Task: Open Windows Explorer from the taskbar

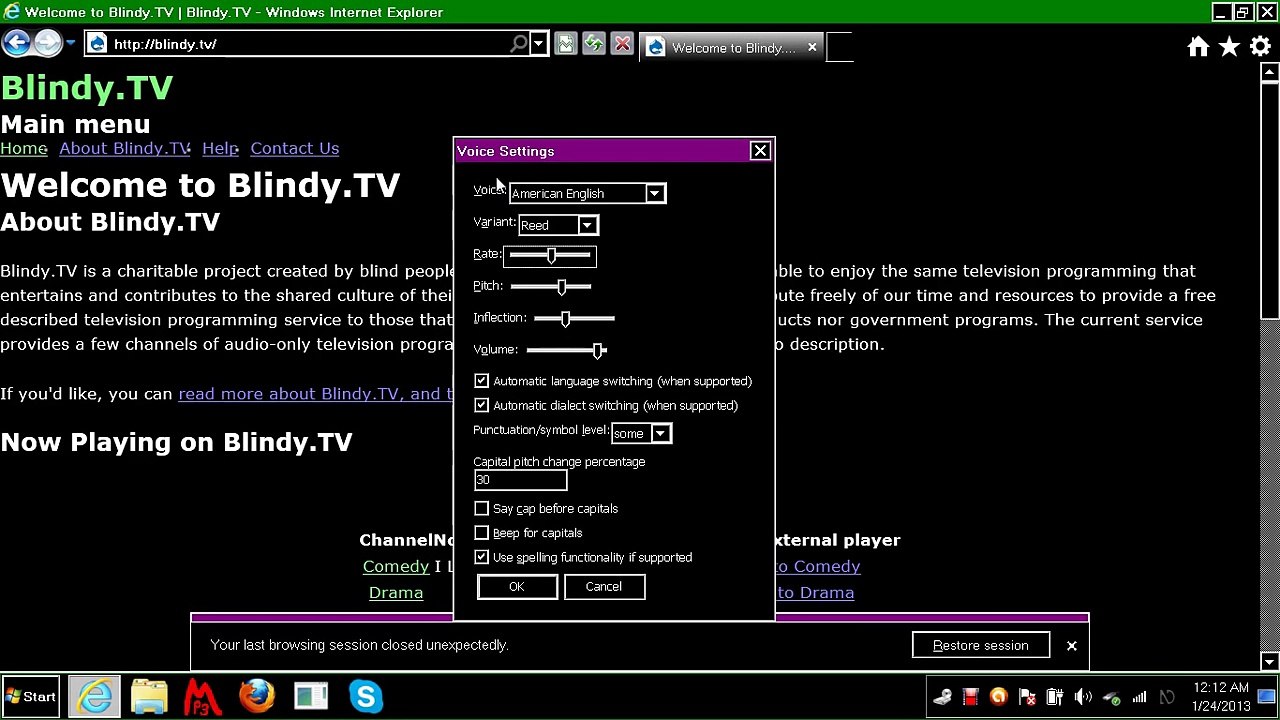Action: (149, 696)
